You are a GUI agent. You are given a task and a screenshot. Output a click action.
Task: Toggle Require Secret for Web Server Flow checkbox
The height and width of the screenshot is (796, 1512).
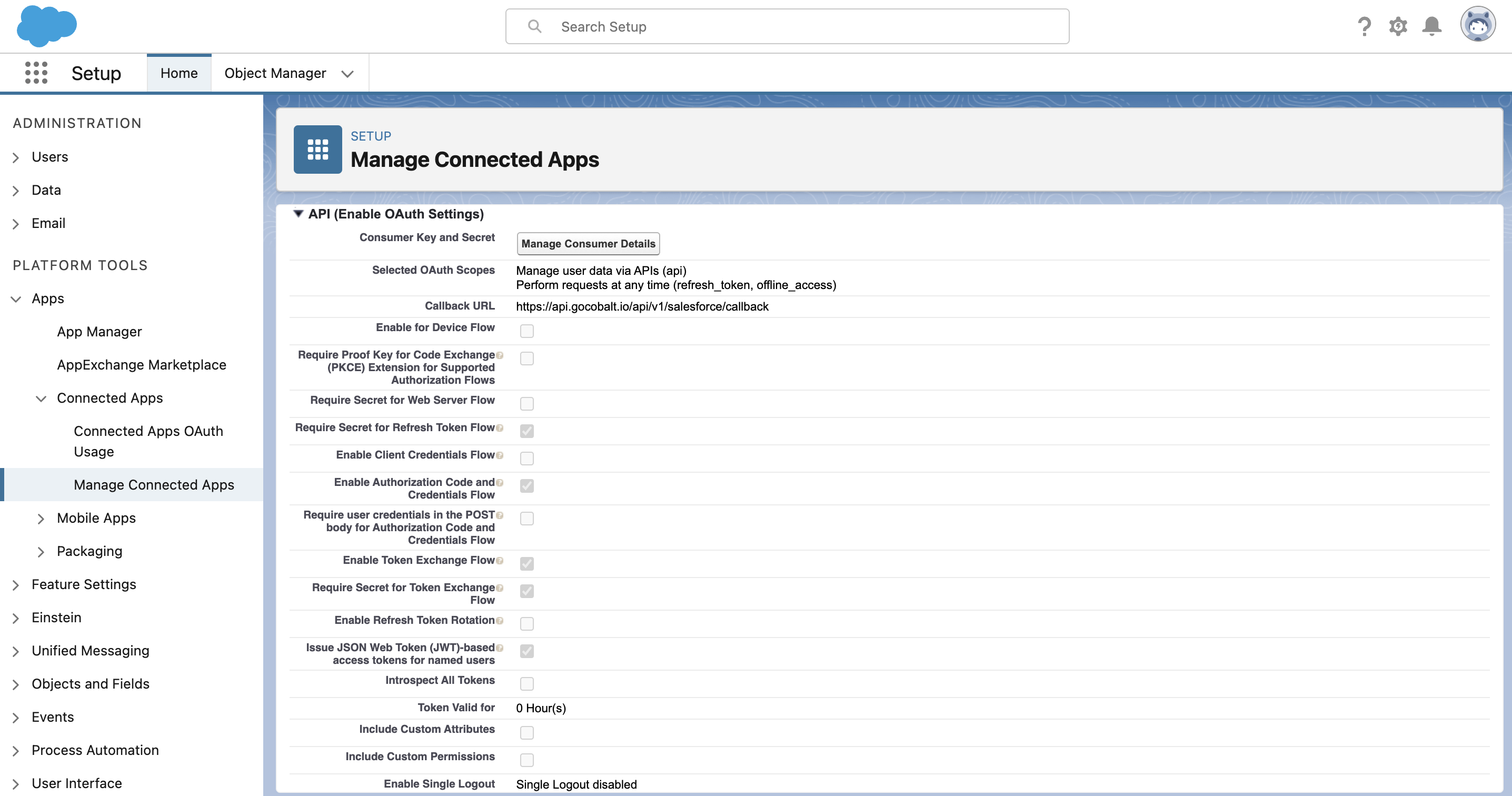[526, 404]
